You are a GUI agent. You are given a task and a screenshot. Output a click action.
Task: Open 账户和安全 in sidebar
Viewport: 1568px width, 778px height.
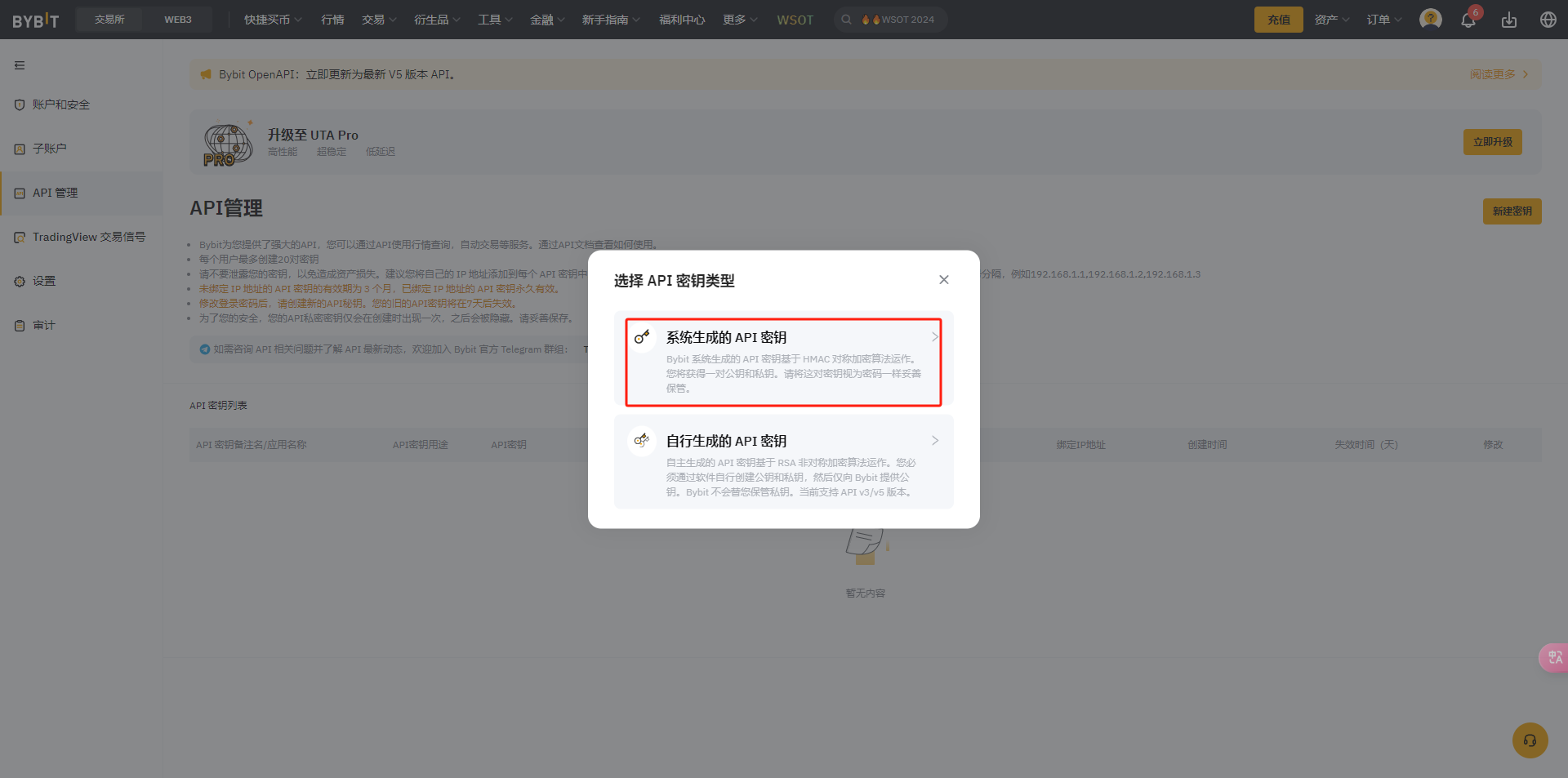point(82,104)
